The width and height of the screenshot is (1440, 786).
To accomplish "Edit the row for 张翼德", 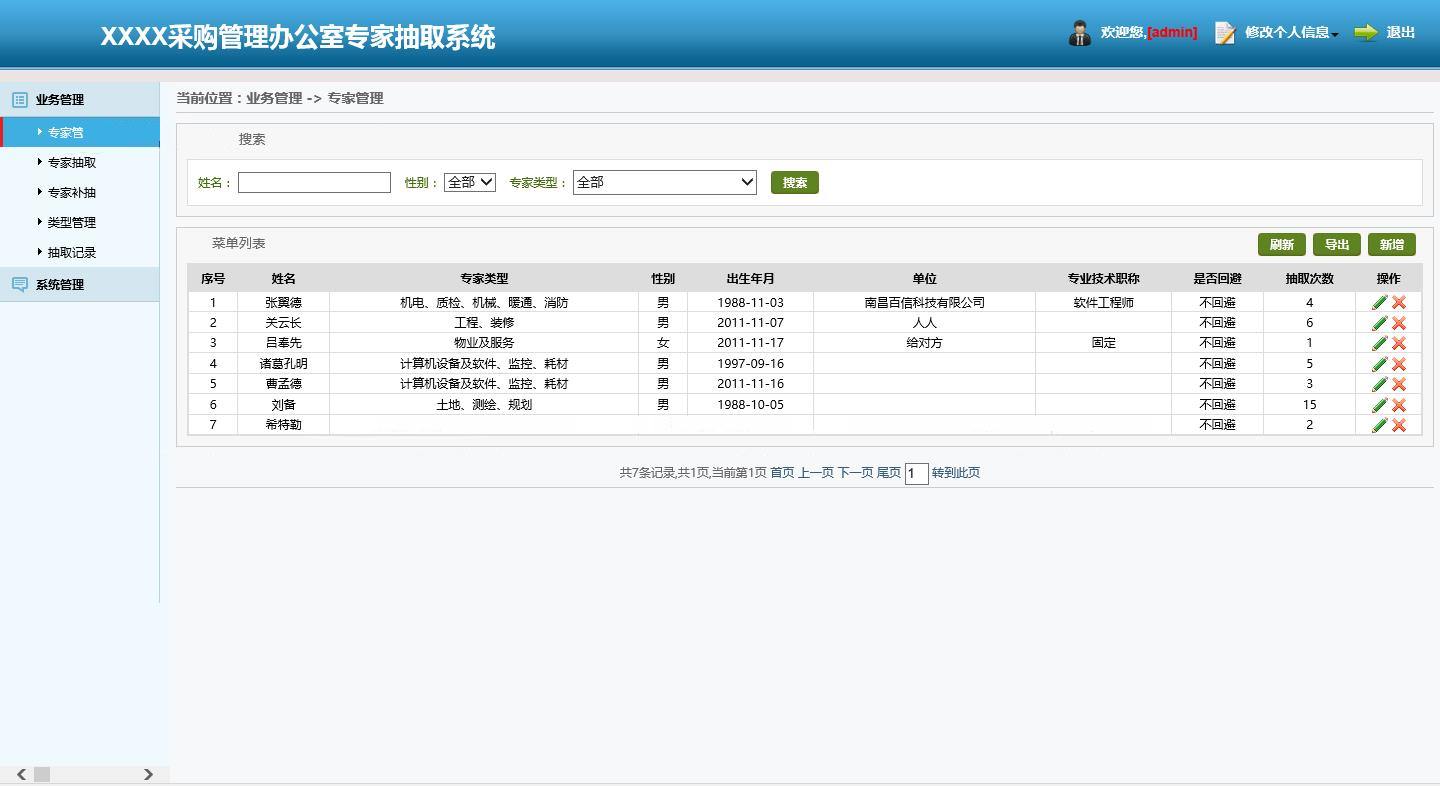I will click(x=1380, y=303).
